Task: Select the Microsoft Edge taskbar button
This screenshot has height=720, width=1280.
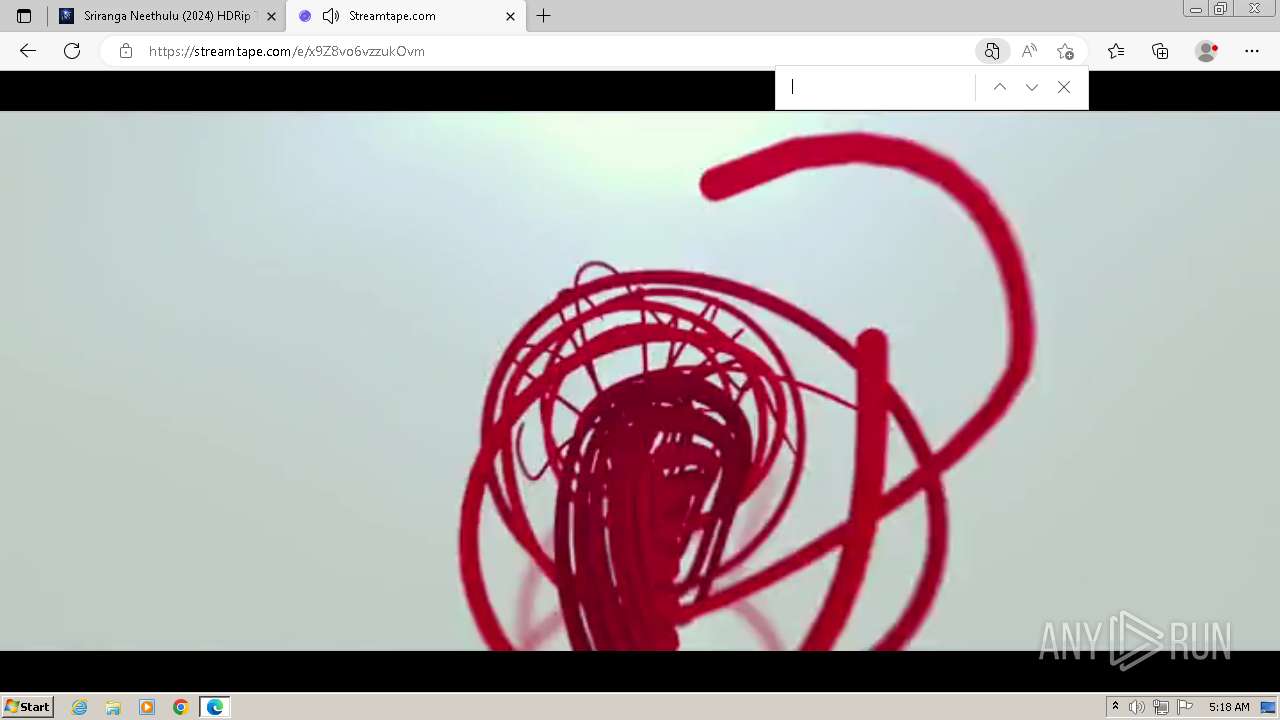Action: [x=215, y=707]
